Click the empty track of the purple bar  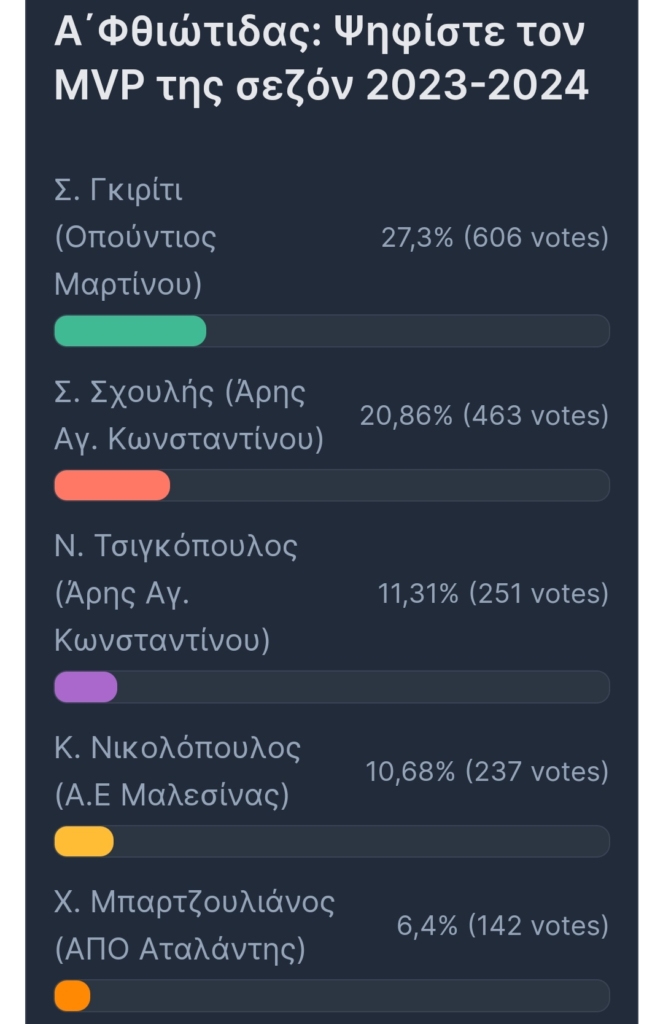coord(364,687)
